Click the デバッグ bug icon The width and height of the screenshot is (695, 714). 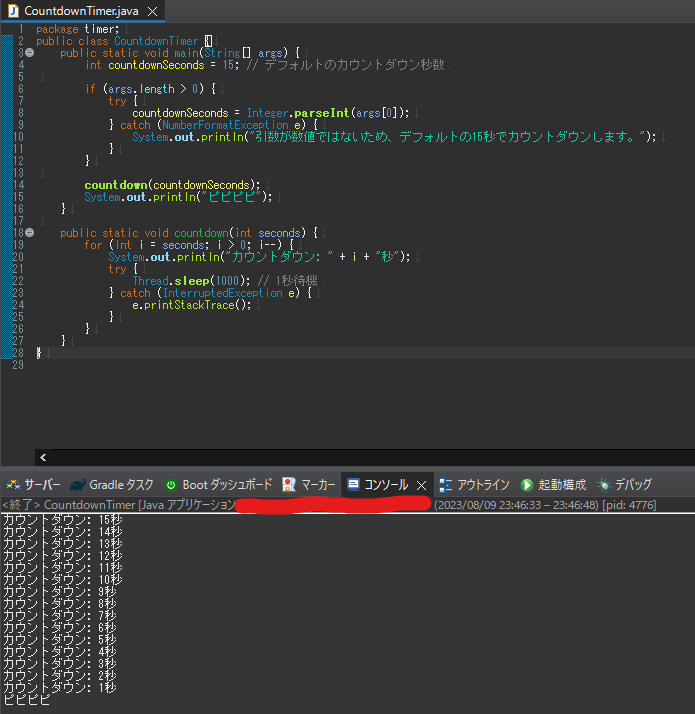[x=603, y=485]
